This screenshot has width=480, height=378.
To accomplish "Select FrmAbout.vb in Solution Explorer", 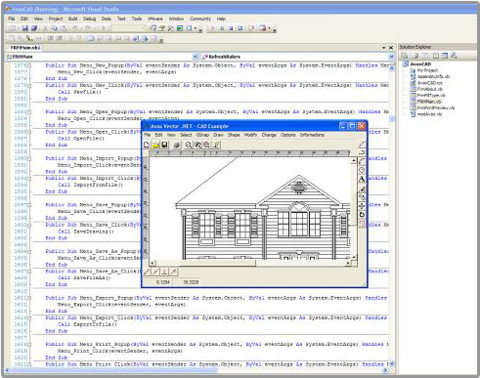I will 430,89.
